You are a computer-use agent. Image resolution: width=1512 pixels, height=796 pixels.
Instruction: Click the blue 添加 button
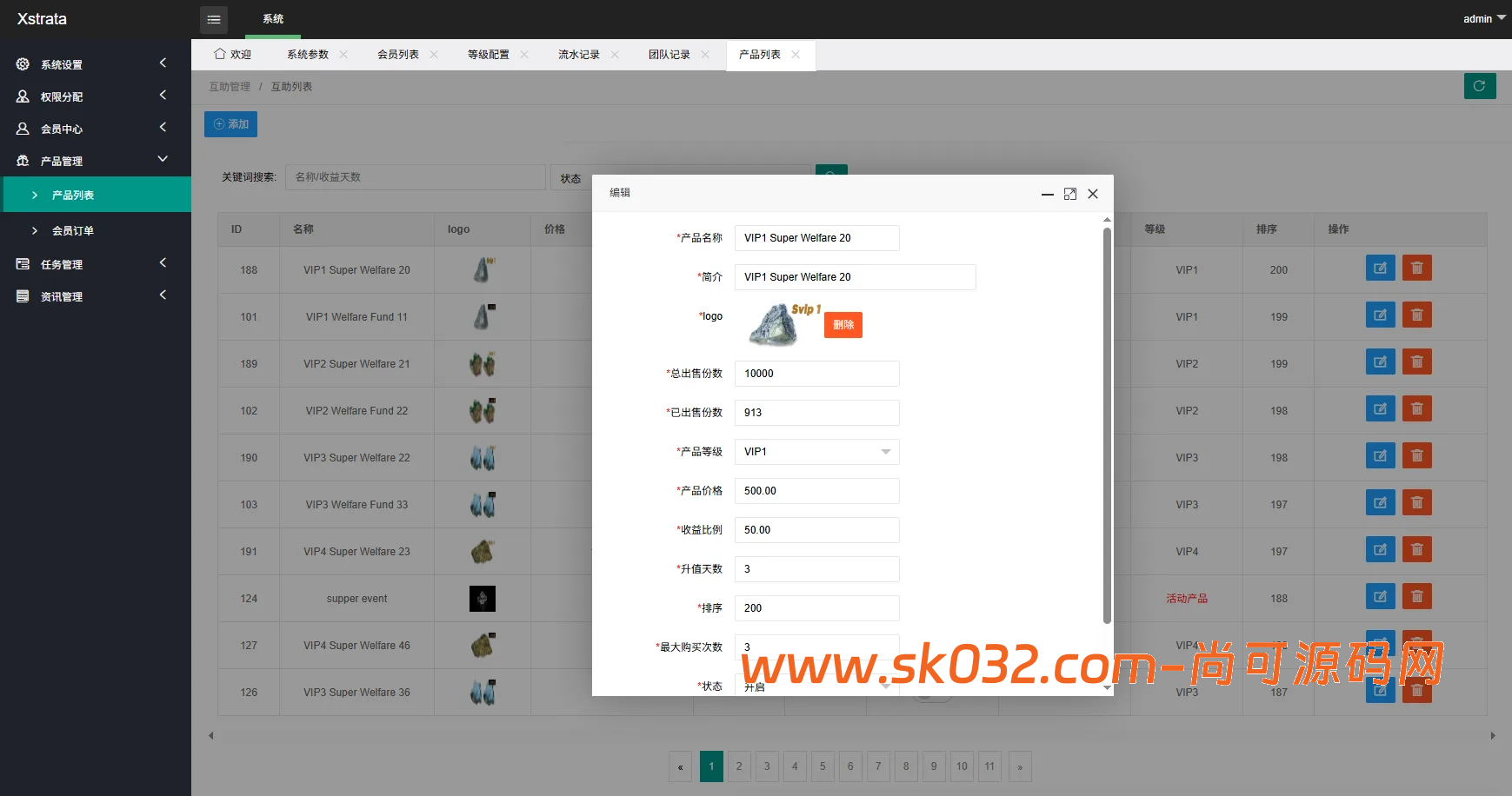(230, 124)
